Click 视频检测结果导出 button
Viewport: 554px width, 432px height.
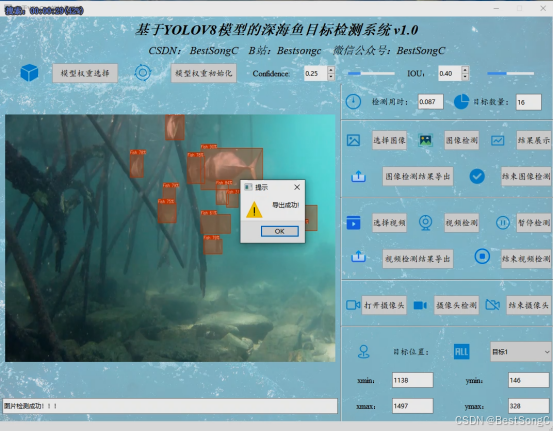coord(418,259)
